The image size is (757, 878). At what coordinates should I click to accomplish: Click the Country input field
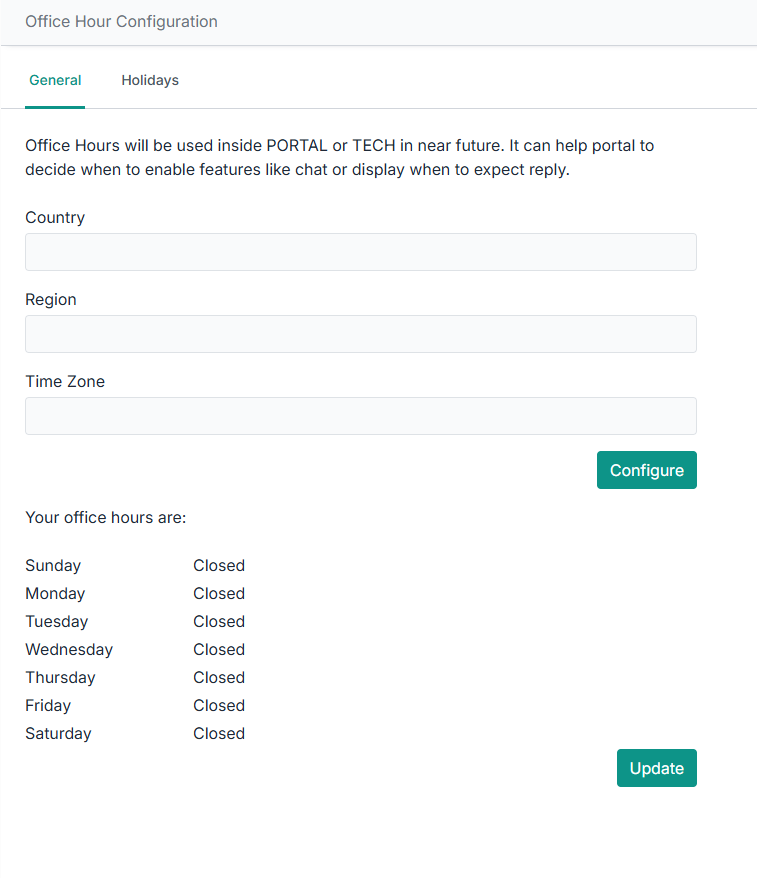360,252
